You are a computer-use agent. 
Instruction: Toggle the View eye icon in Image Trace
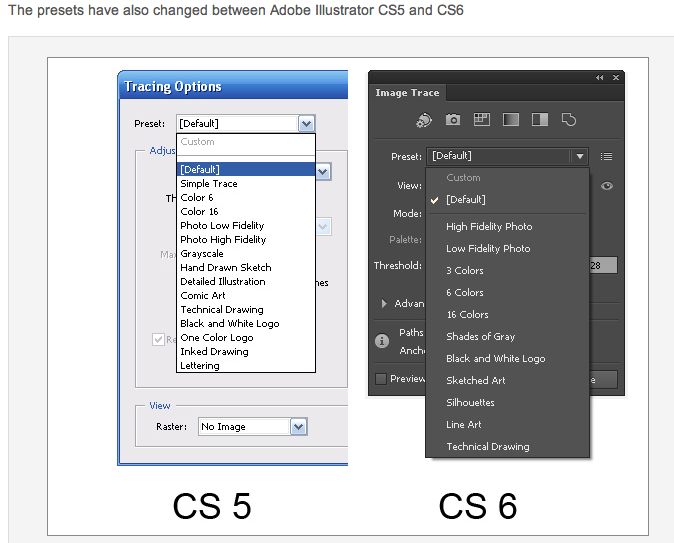click(x=607, y=186)
